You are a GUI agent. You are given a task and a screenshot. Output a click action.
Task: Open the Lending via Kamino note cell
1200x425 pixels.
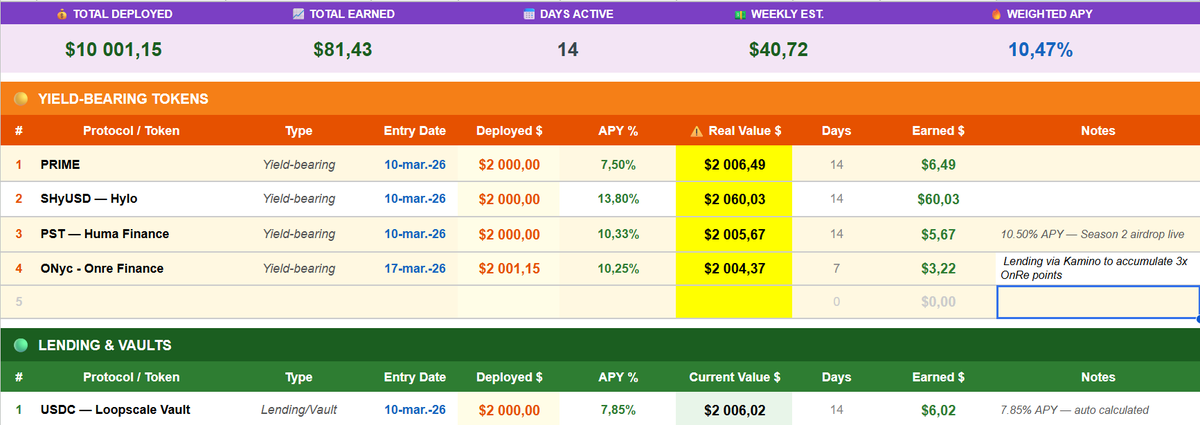tap(1098, 268)
